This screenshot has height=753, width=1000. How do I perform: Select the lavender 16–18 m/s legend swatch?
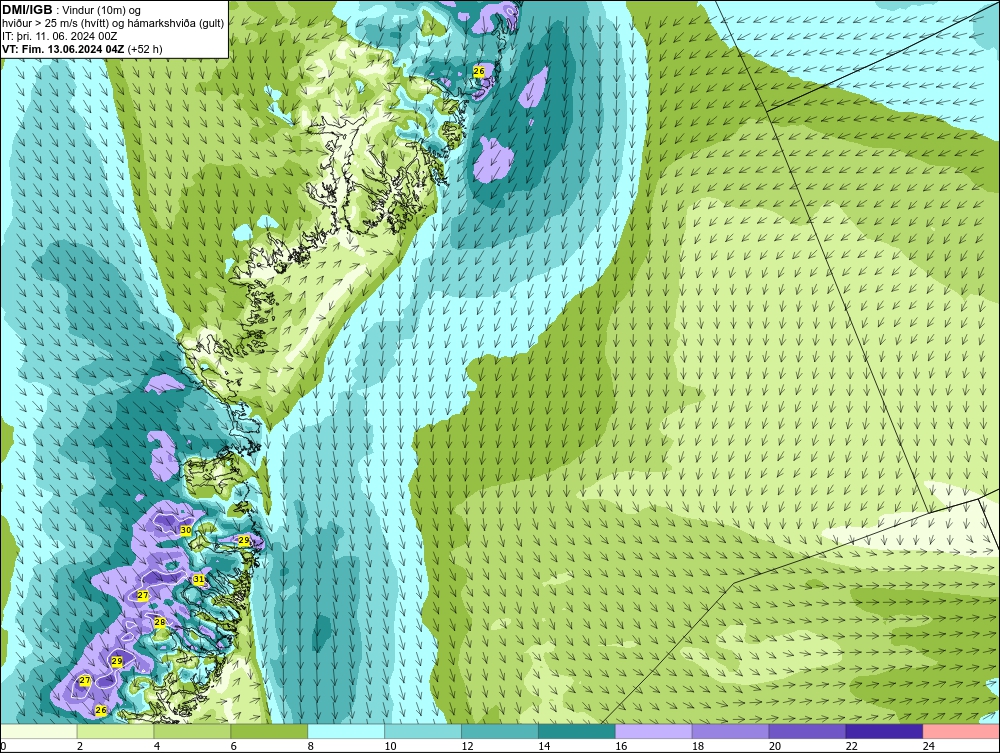653,731
